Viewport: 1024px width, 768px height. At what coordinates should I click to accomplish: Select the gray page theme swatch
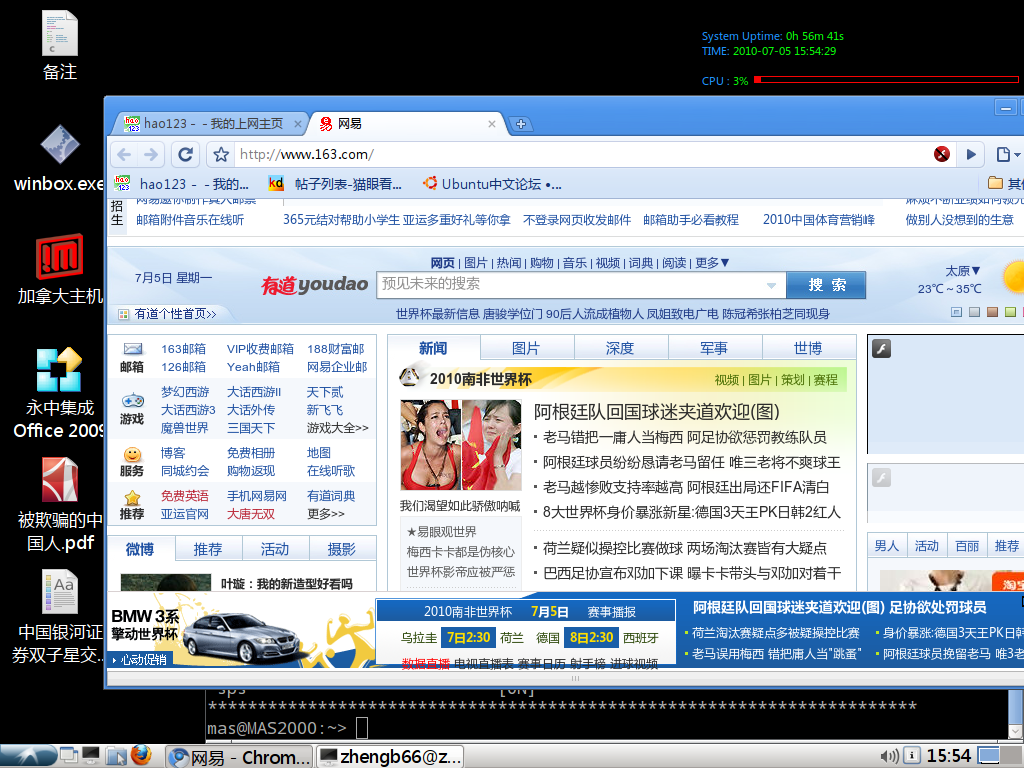(x=975, y=312)
